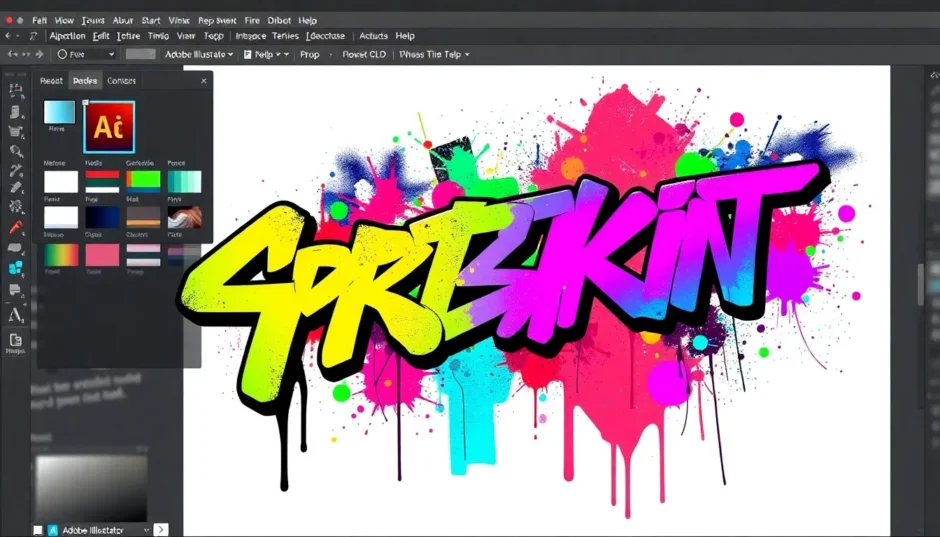Click the magnifier zoom tool in left toolbar

coord(16,151)
